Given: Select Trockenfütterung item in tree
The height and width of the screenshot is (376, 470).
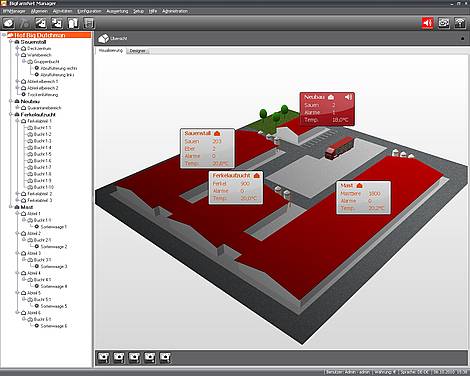Looking at the screenshot, I should 43,95.
